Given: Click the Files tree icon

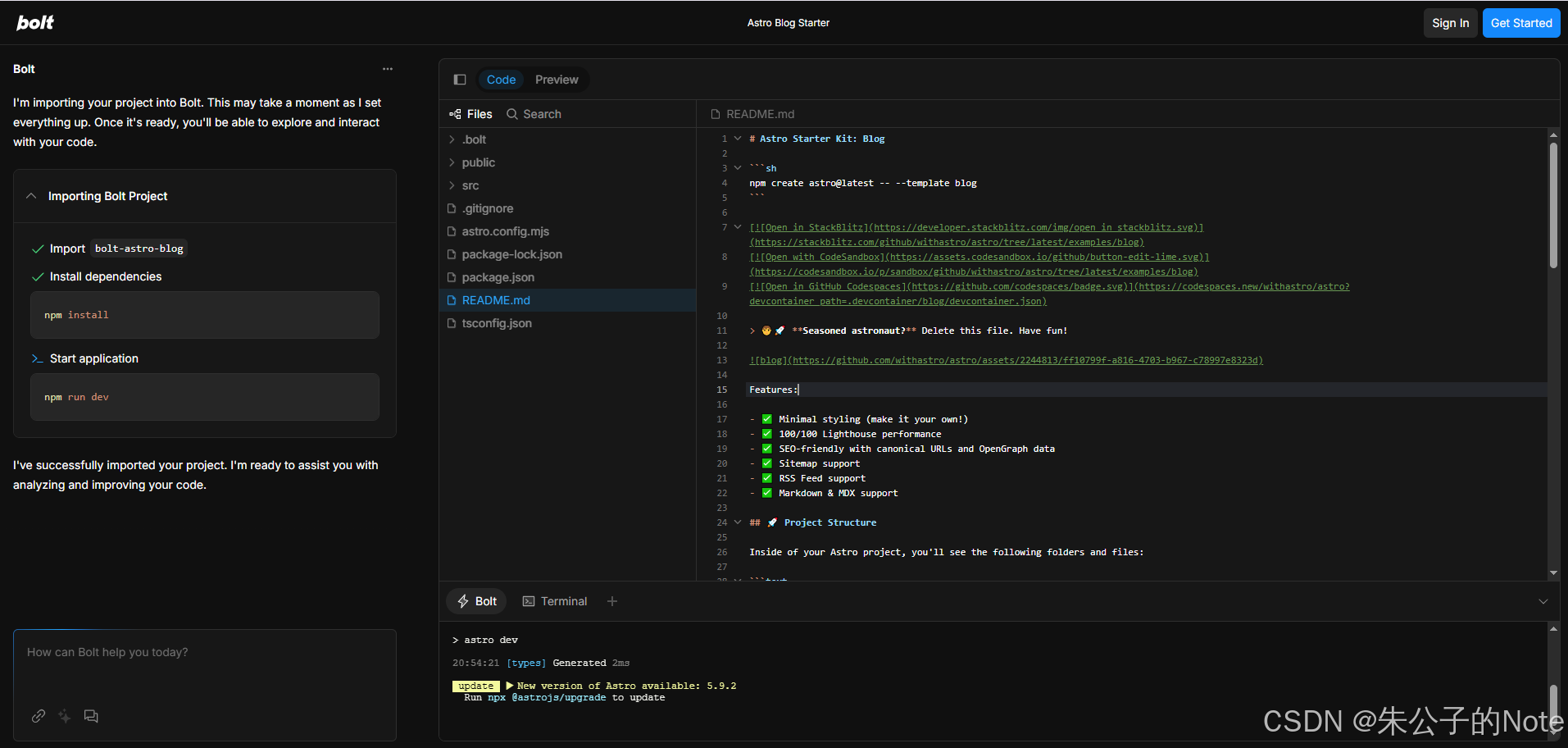Looking at the screenshot, I should coord(455,114).
